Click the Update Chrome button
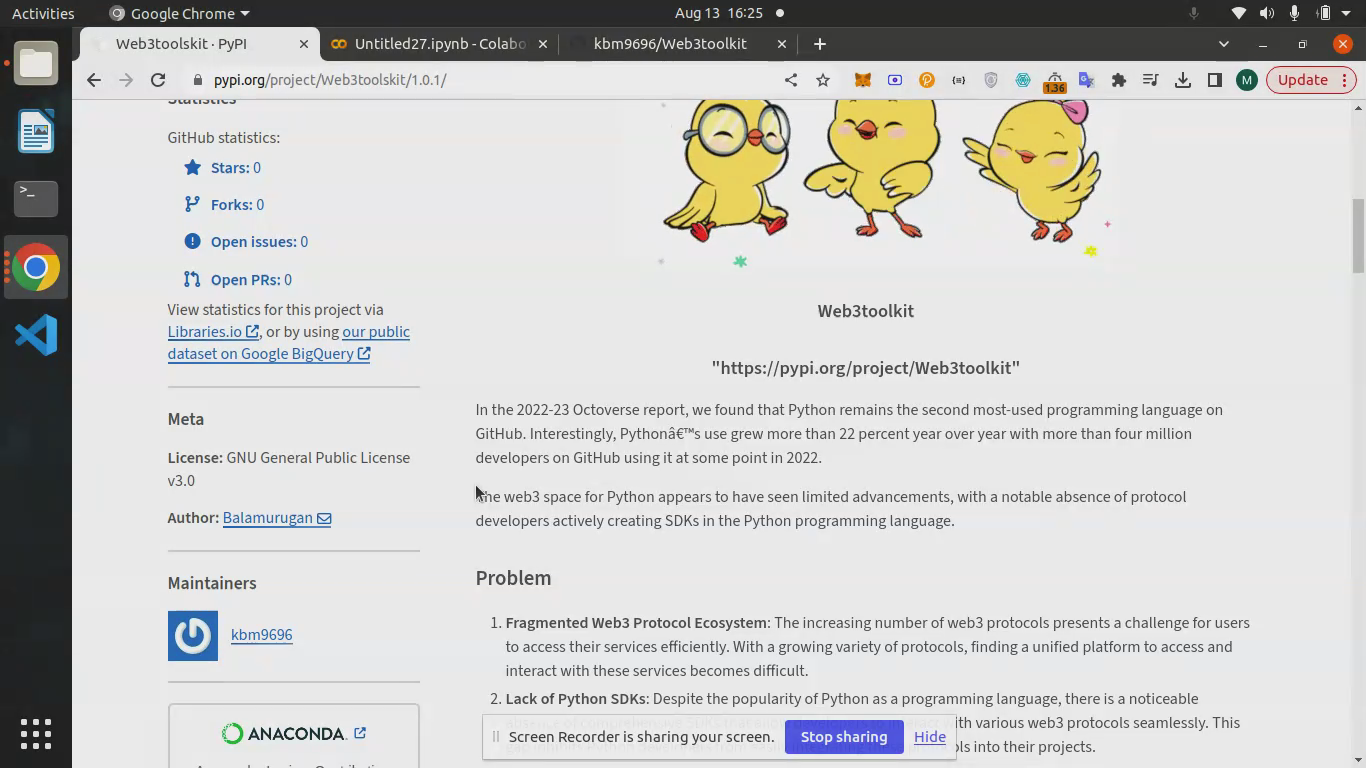Viewport: 1366px width, 768px height. [x=1312, y=80]
